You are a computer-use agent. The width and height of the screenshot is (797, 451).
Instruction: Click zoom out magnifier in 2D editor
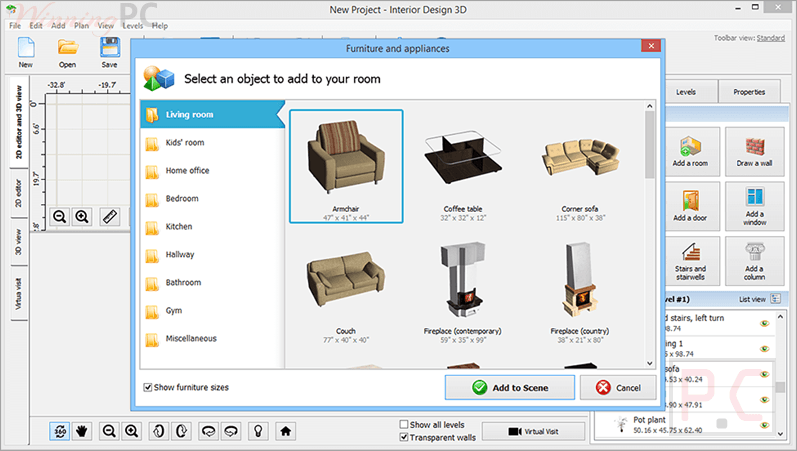click(x=59, y=217)
